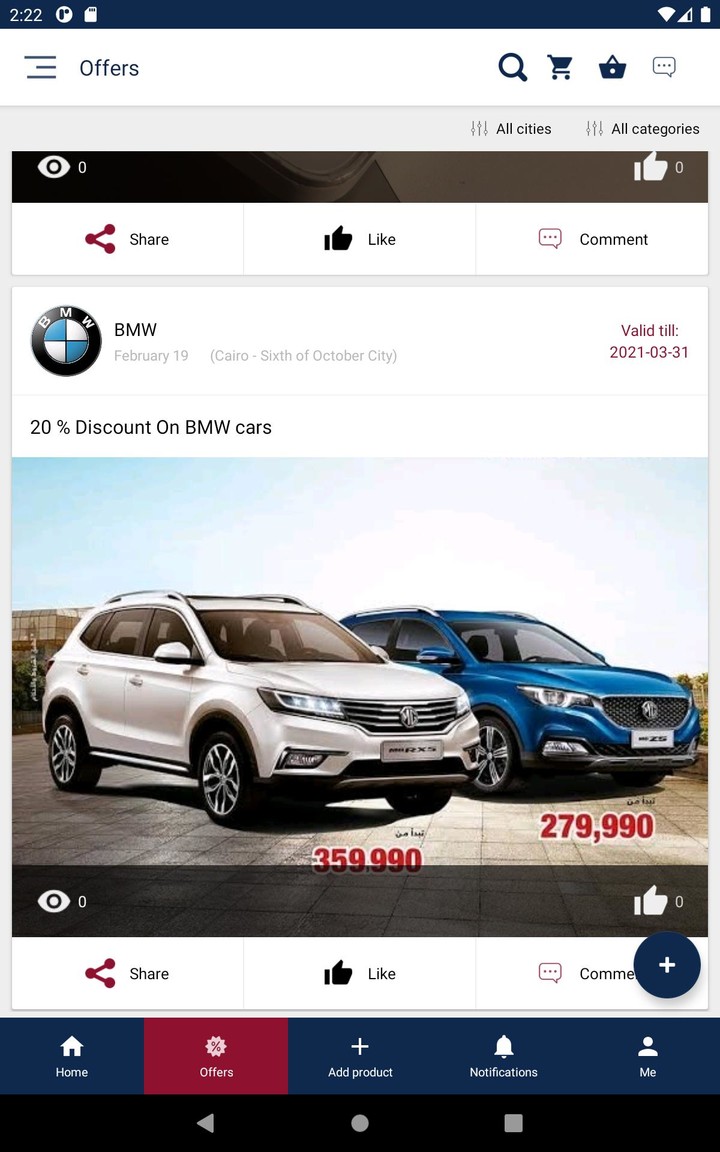Open the shopping cart icon
The width and height of the screenshot is (720, 1152).
point(561,68)
